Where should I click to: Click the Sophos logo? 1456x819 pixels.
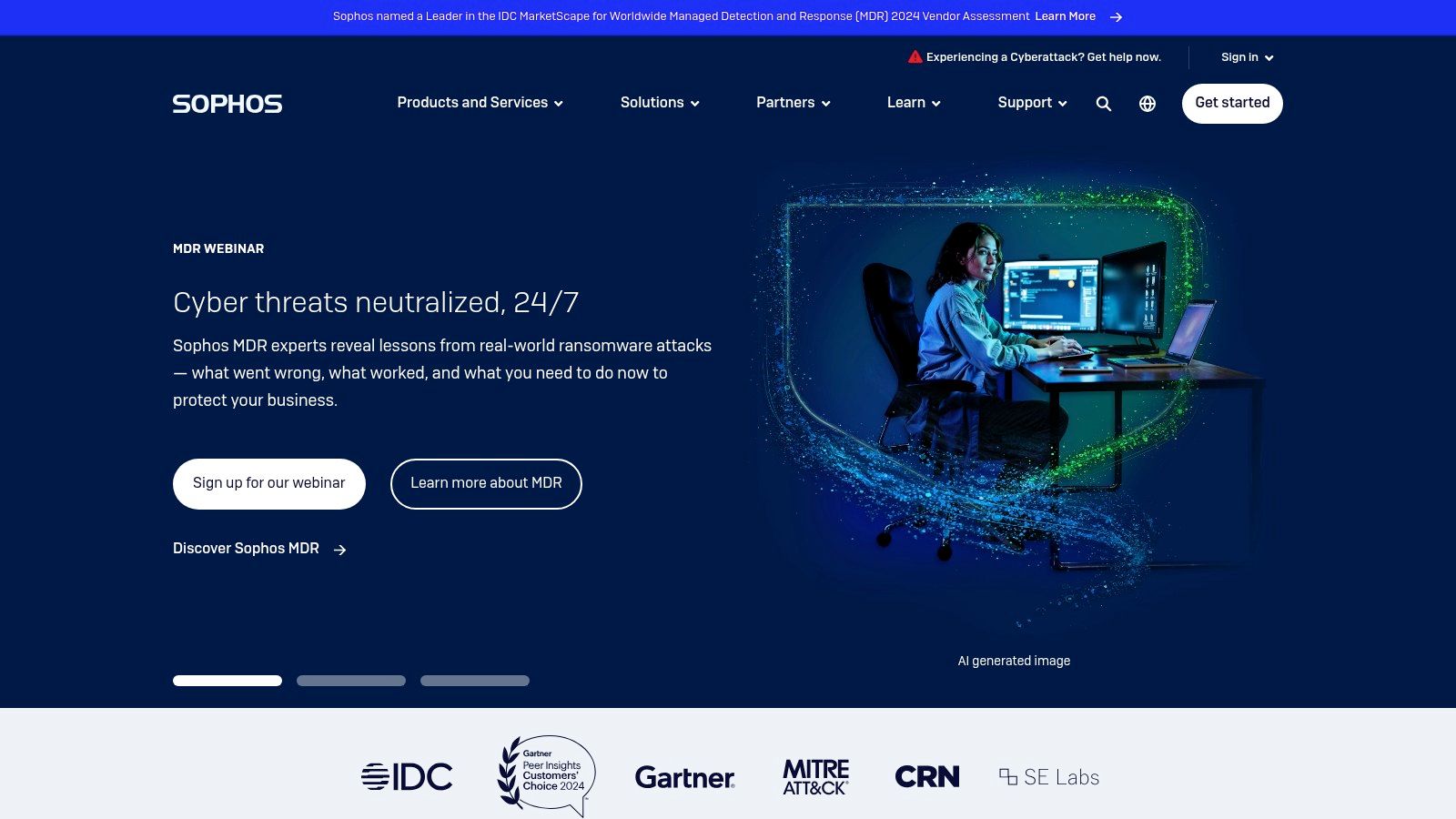(x=227, y=104)
